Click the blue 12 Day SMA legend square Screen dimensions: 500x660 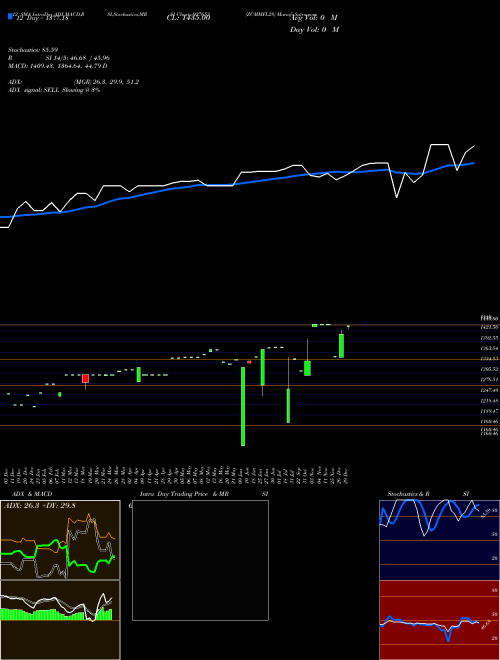(x=10, y=16)
